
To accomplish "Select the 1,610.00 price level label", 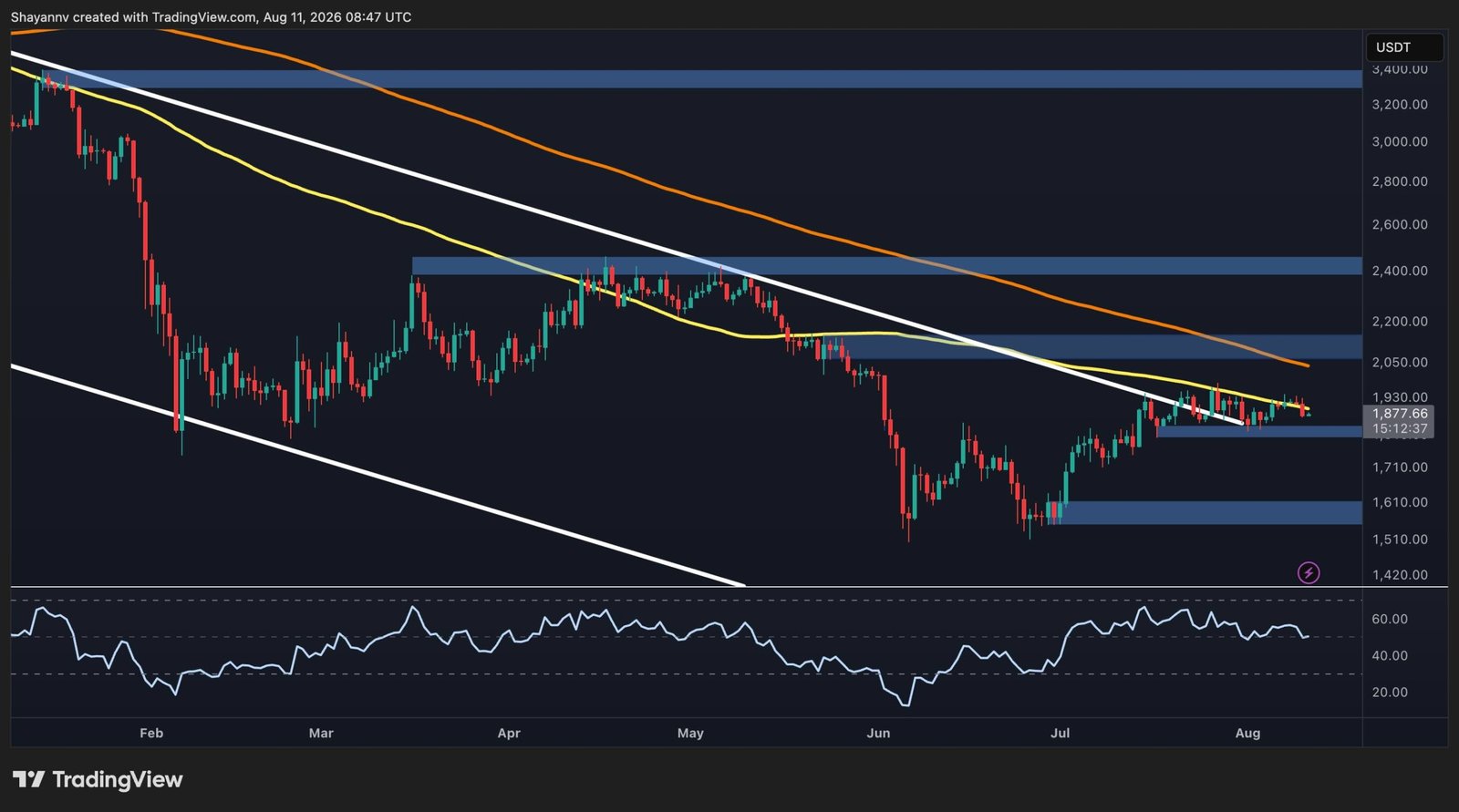I will tap(1400, 503).
